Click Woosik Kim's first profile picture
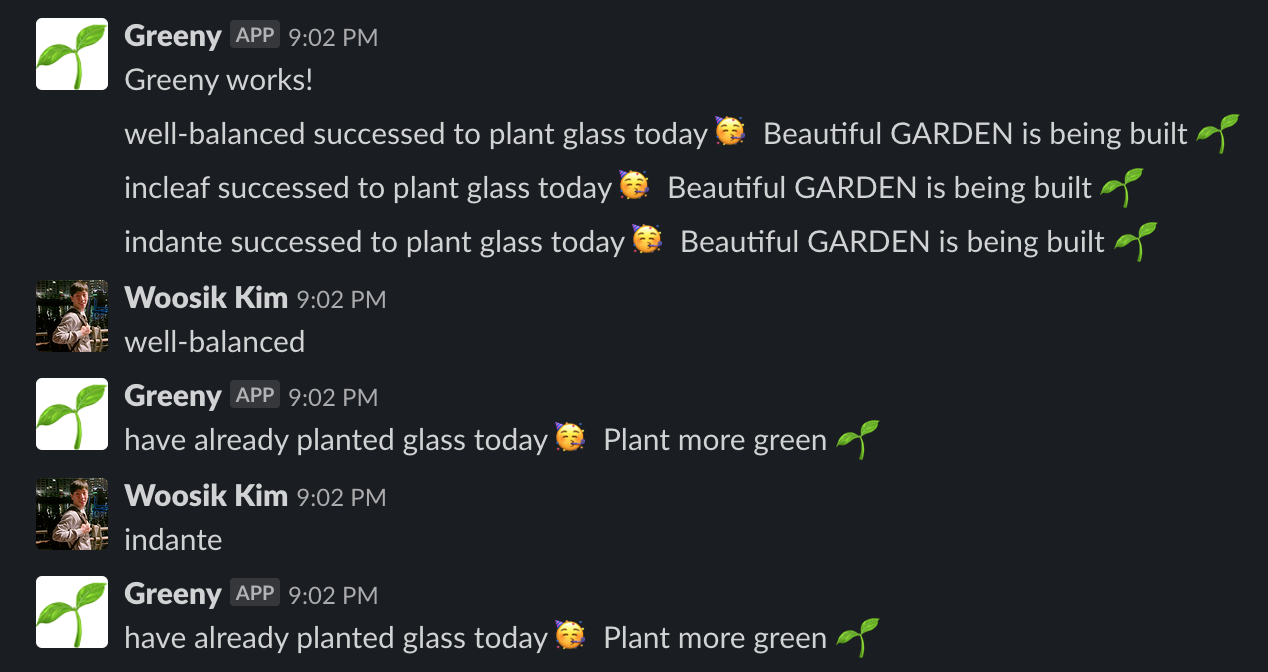 tap(71, 316)
